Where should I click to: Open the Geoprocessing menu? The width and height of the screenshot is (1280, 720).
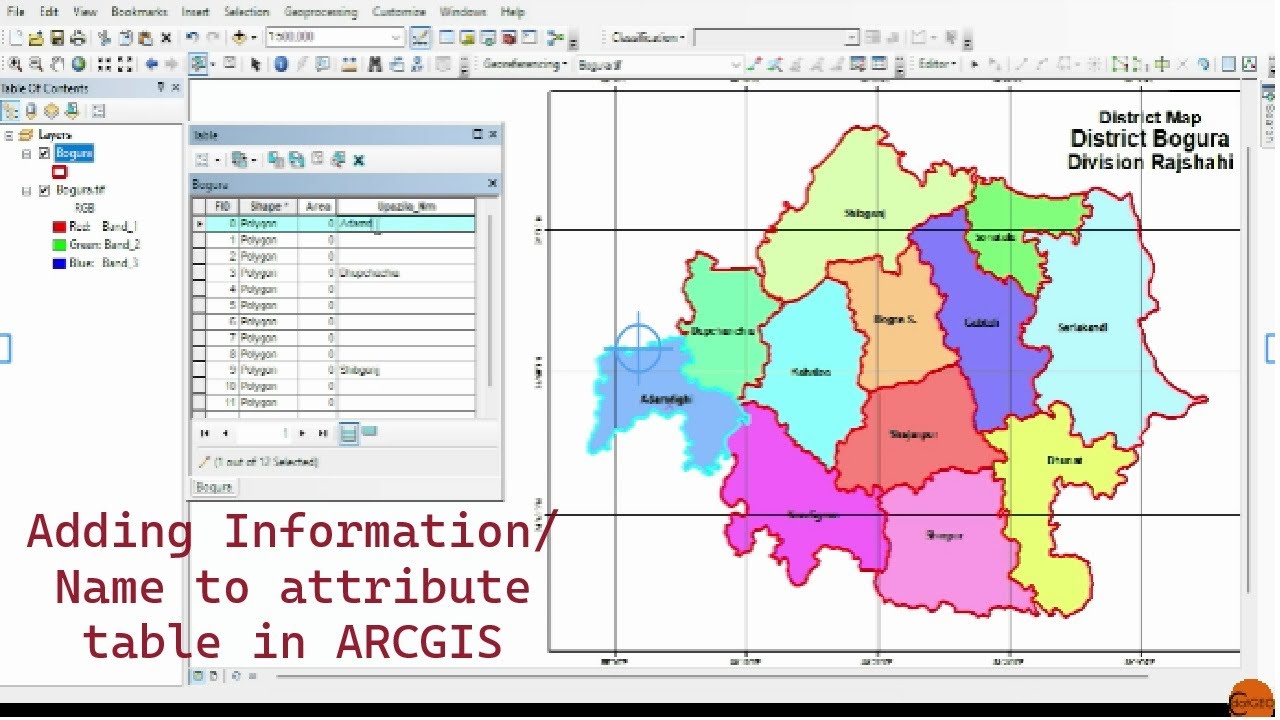320,12
